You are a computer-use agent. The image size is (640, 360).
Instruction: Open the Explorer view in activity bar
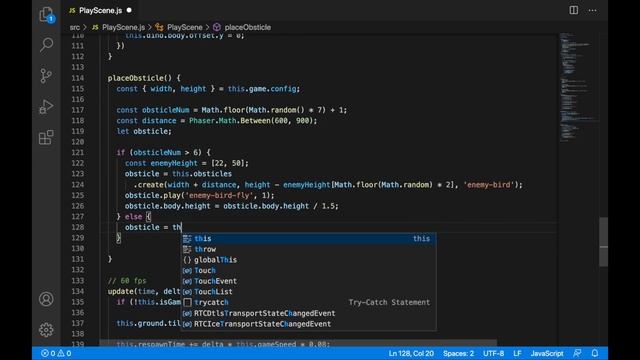click(x=46, y=14)
